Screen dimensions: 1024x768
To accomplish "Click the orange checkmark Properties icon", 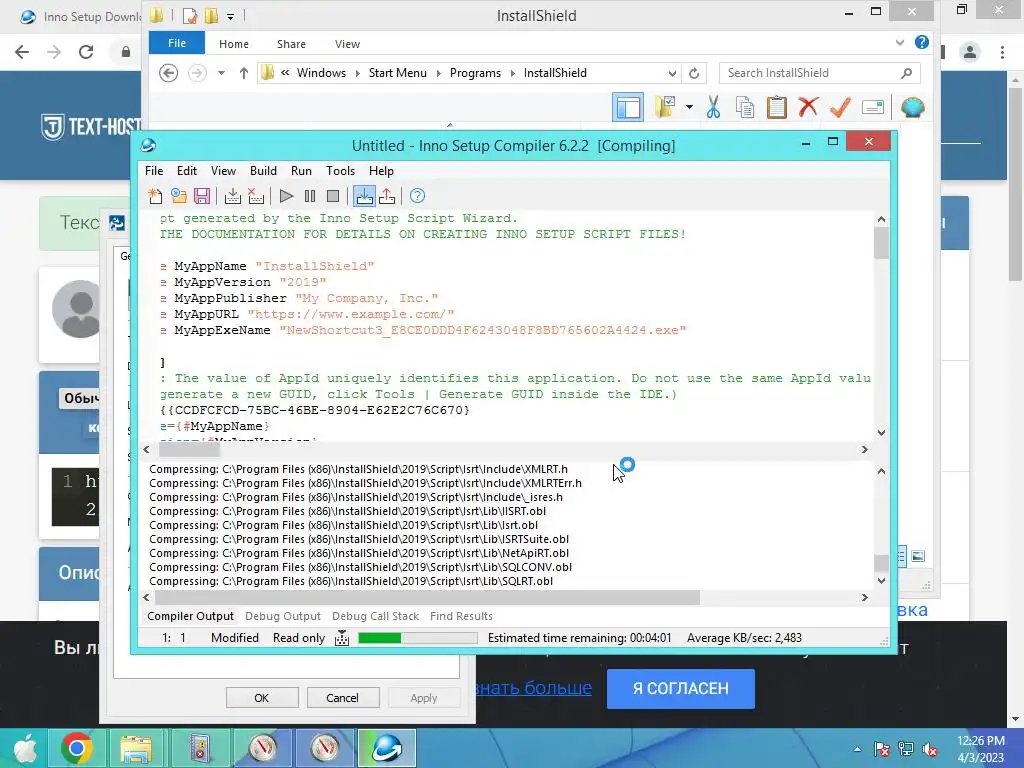I will click(x=840, y=107).
